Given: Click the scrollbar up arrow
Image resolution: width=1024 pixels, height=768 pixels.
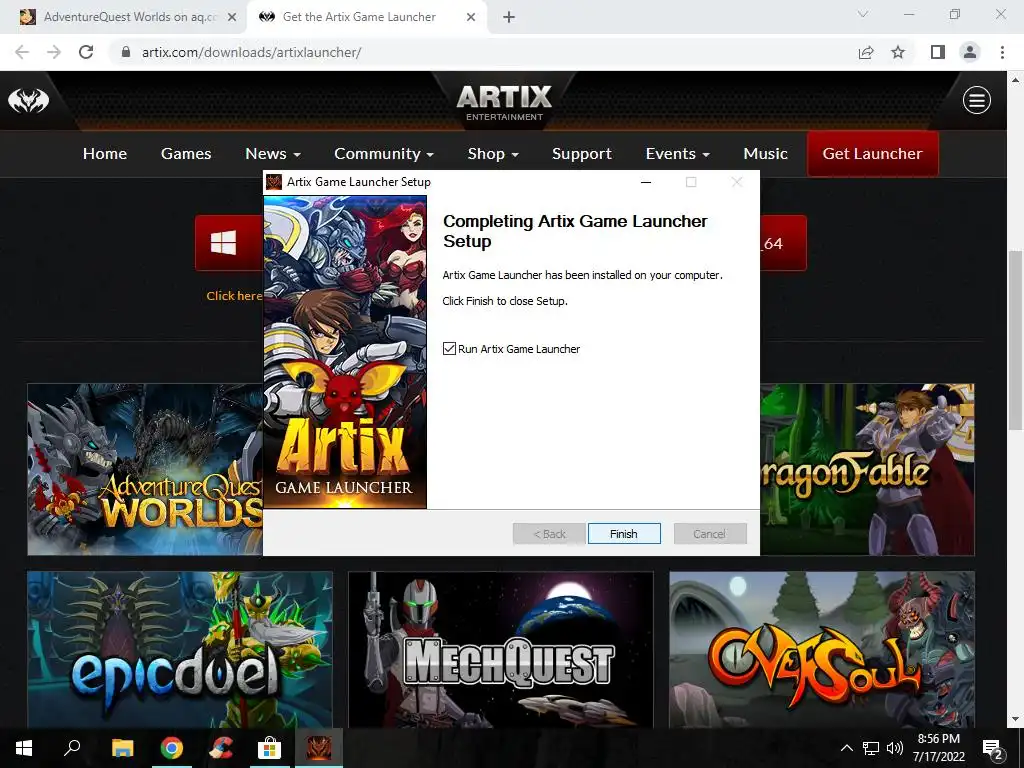Looking at the screenshot, I should [1015, 80].
